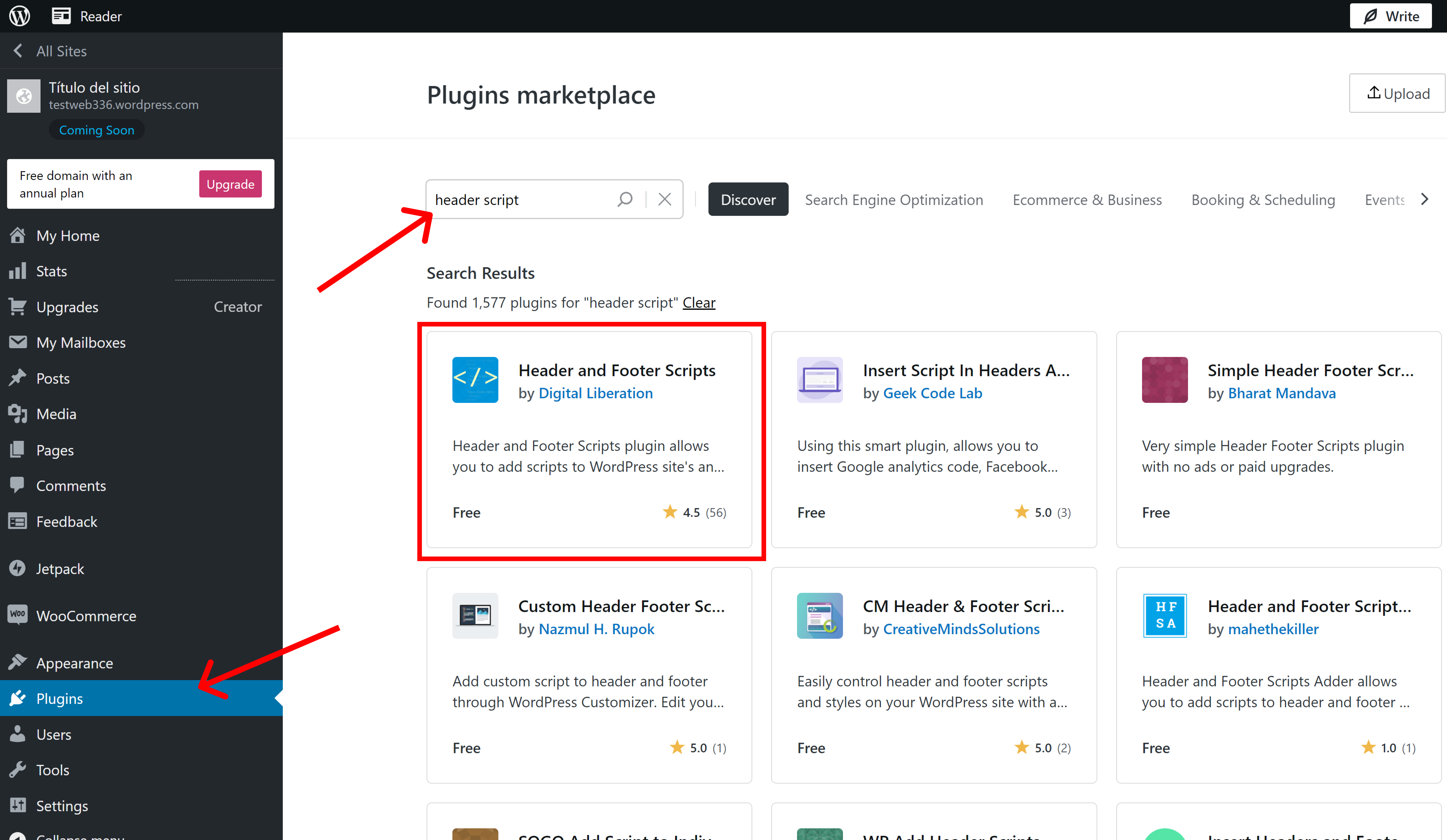1447x840 pixels.
Task: Select the Stats bar-chart icon
Action: point(18,270)
